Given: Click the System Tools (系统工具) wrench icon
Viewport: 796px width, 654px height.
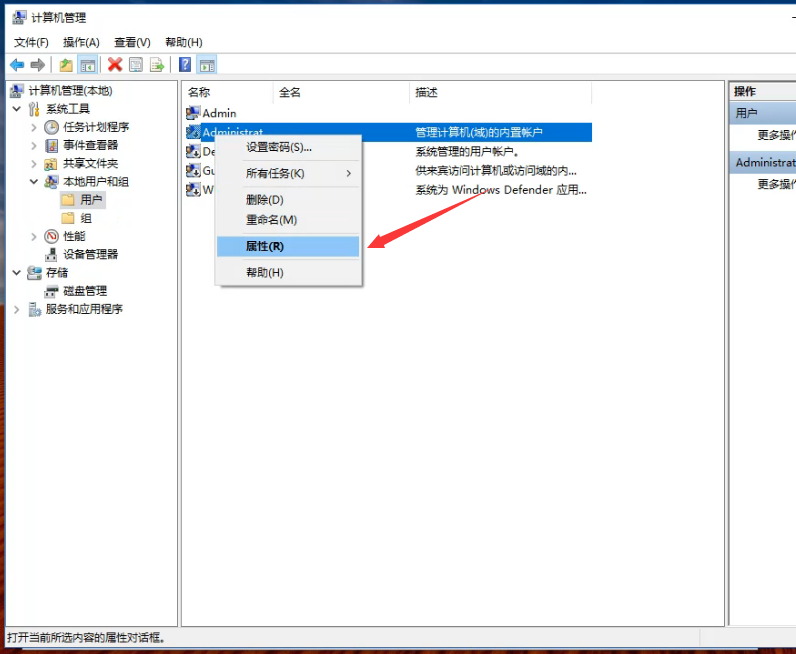Looking at the screenshot, I should pyautogui.click(x=34, y=109).
